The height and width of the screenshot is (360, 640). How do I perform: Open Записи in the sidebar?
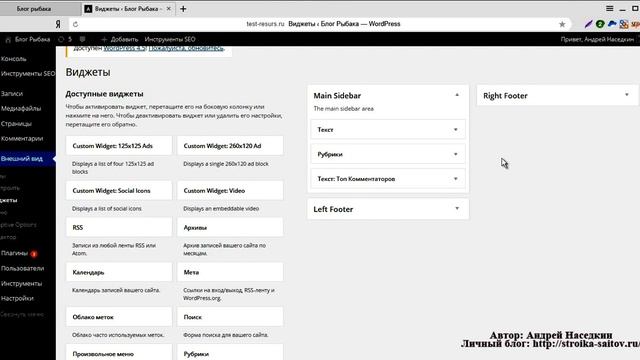click(12, 93)
